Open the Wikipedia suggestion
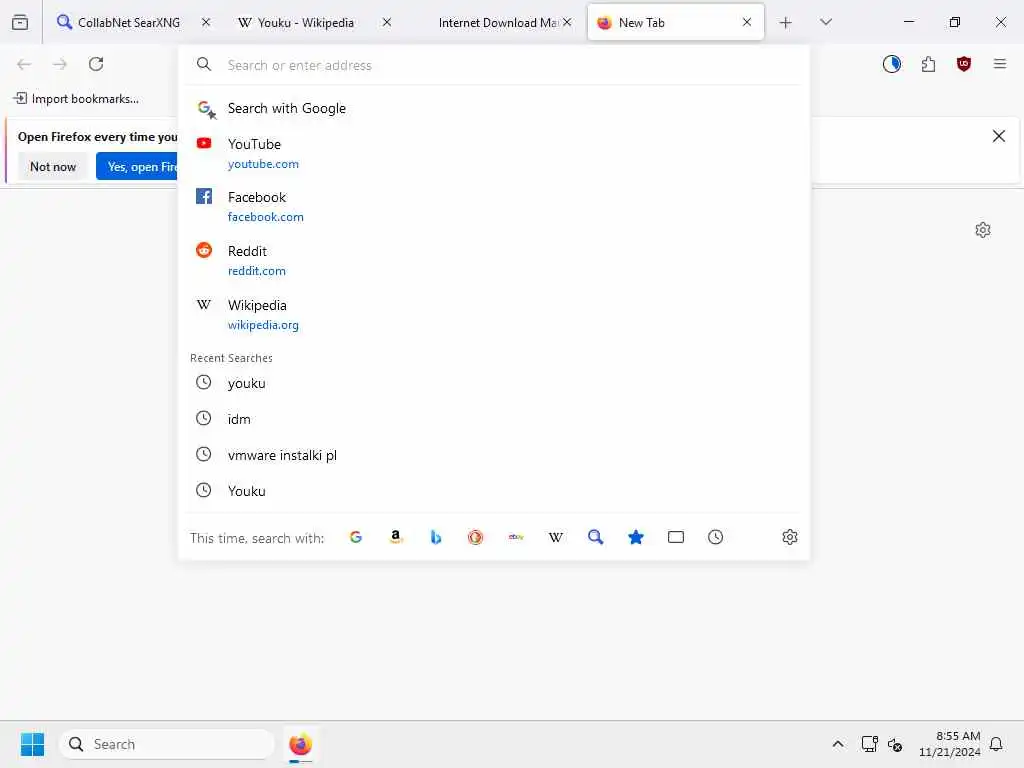This screenshot has height=768, width=1024. [x=494, y=315]
